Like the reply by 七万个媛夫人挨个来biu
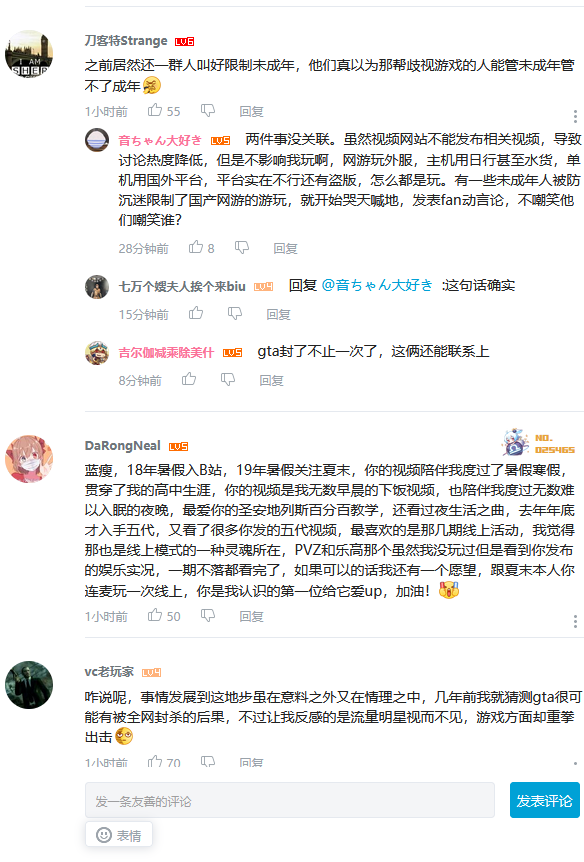The width and height of the screenshot is (584, 862). 196,313
